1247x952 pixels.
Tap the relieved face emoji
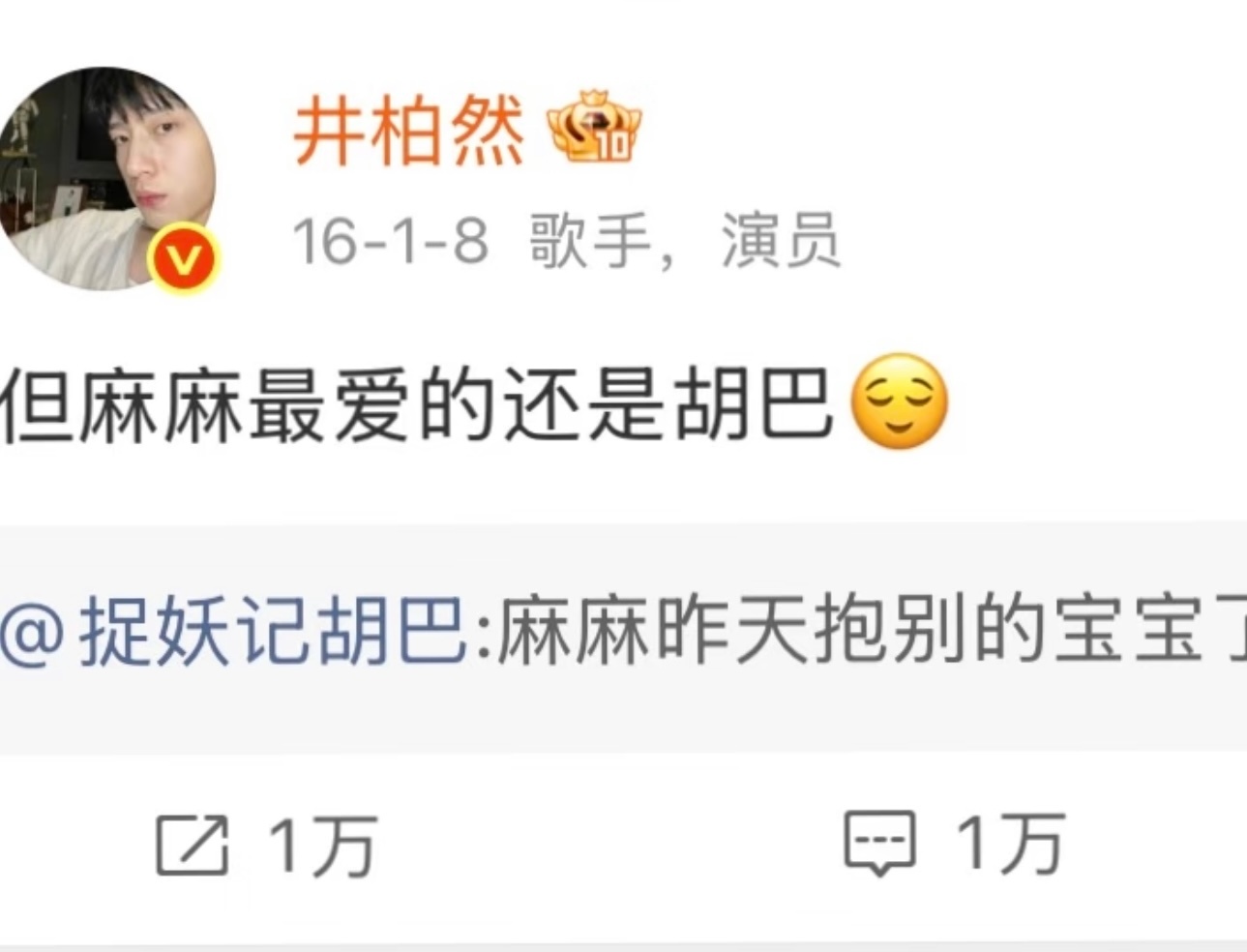coord(899,402)
